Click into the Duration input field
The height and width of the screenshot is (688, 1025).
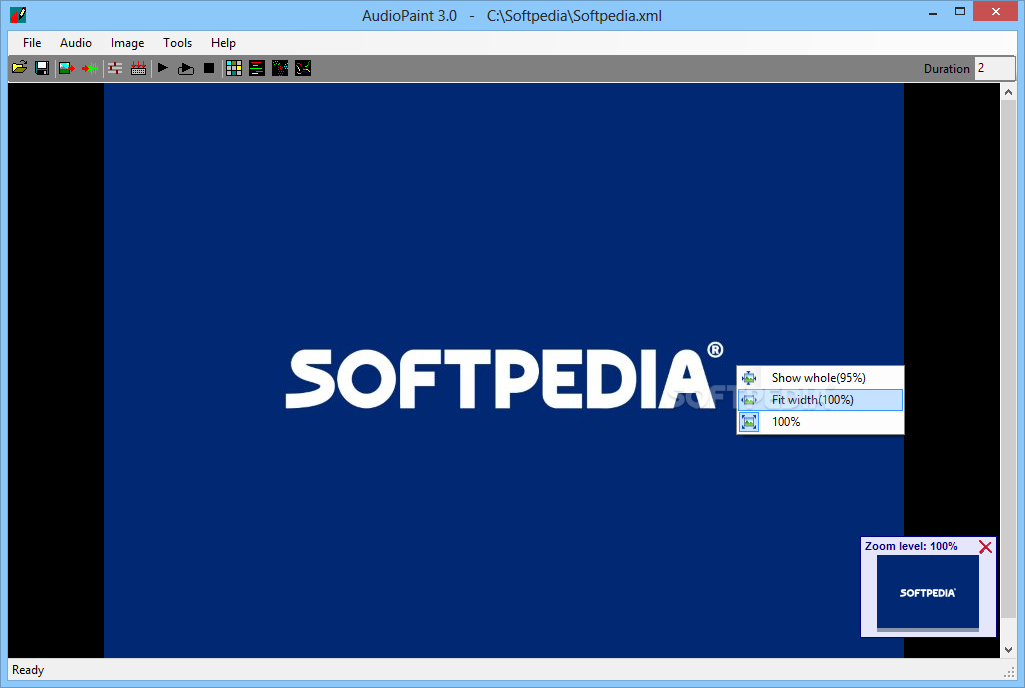point(994,68)
